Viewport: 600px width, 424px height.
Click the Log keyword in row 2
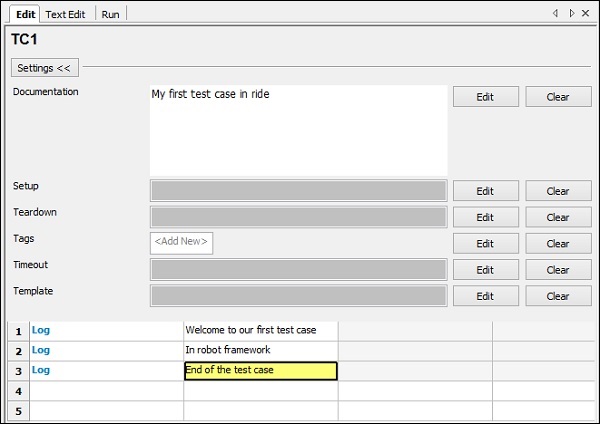41,350
